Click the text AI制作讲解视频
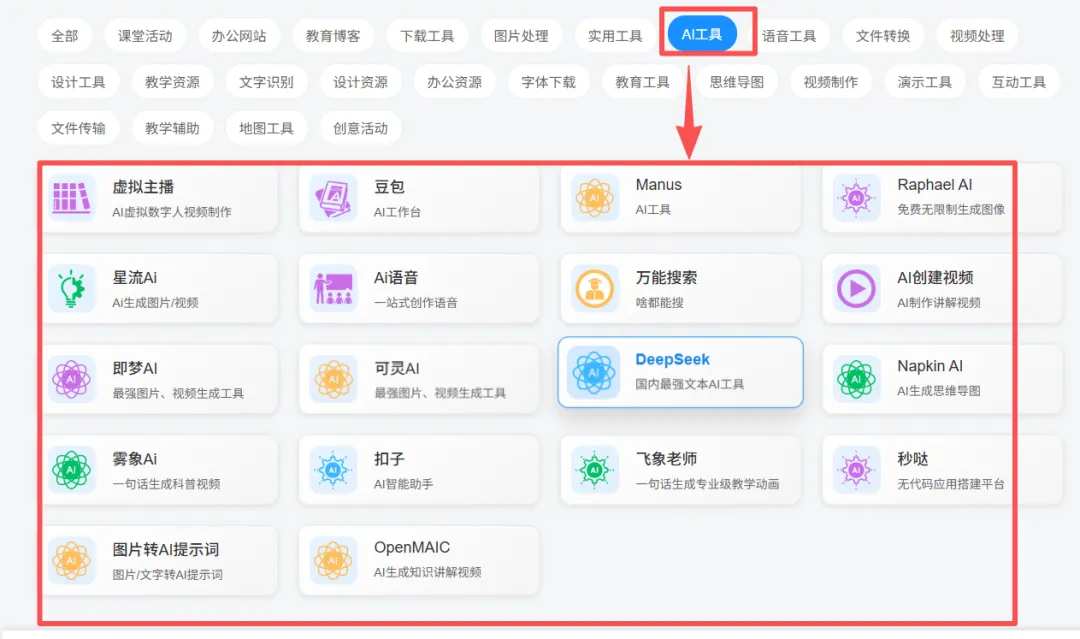This screenshot has width=1080, height=639. tap(939, 302)
